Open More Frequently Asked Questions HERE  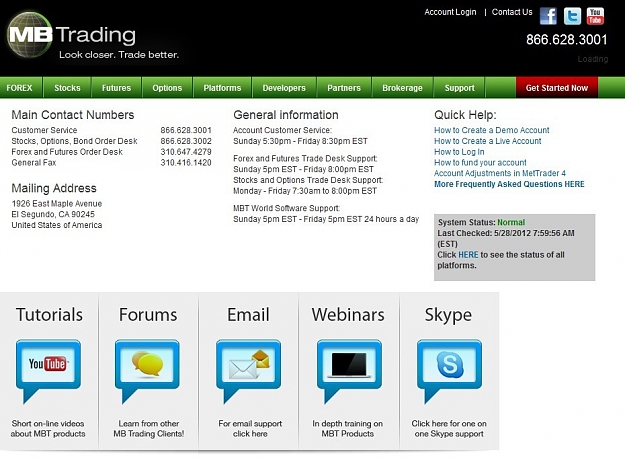(x=509, y=184)
